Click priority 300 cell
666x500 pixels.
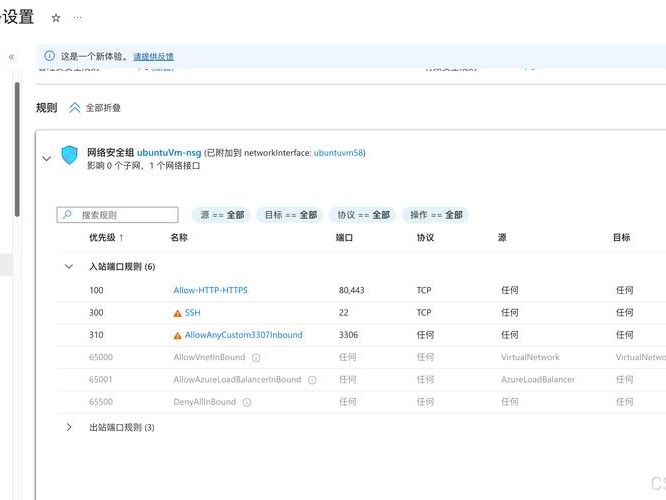pyautogui.click(x=96, y=313)
